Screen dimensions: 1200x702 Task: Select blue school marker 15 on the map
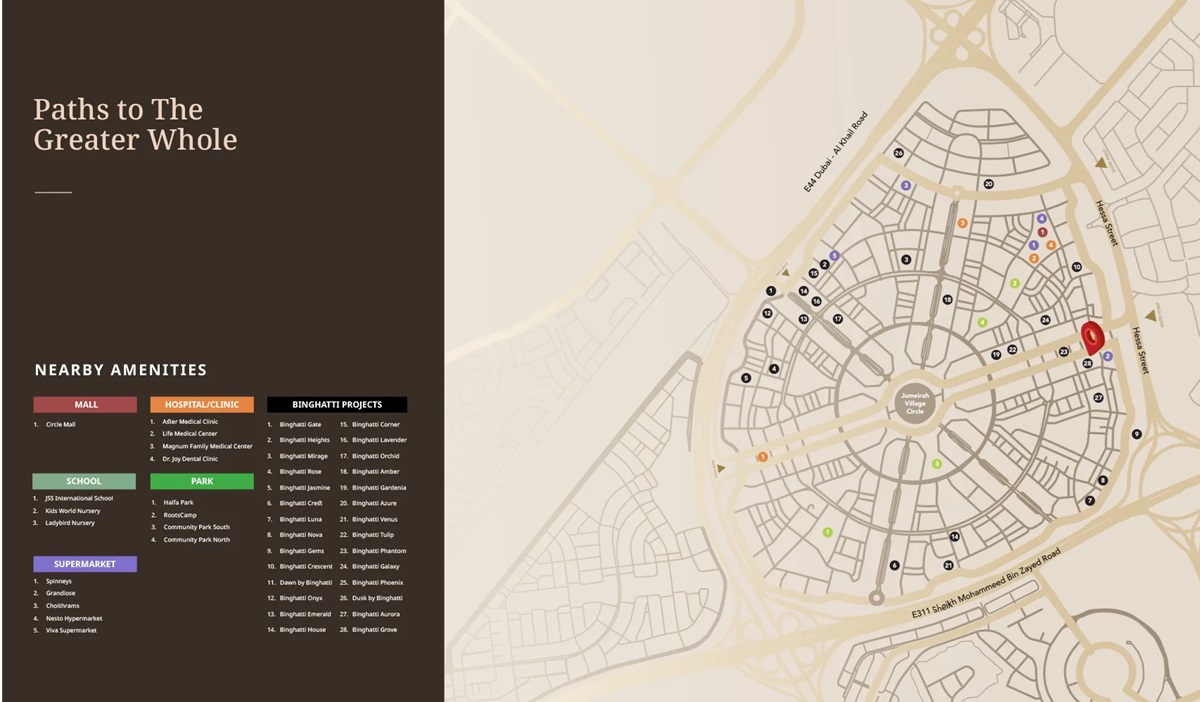813,273
